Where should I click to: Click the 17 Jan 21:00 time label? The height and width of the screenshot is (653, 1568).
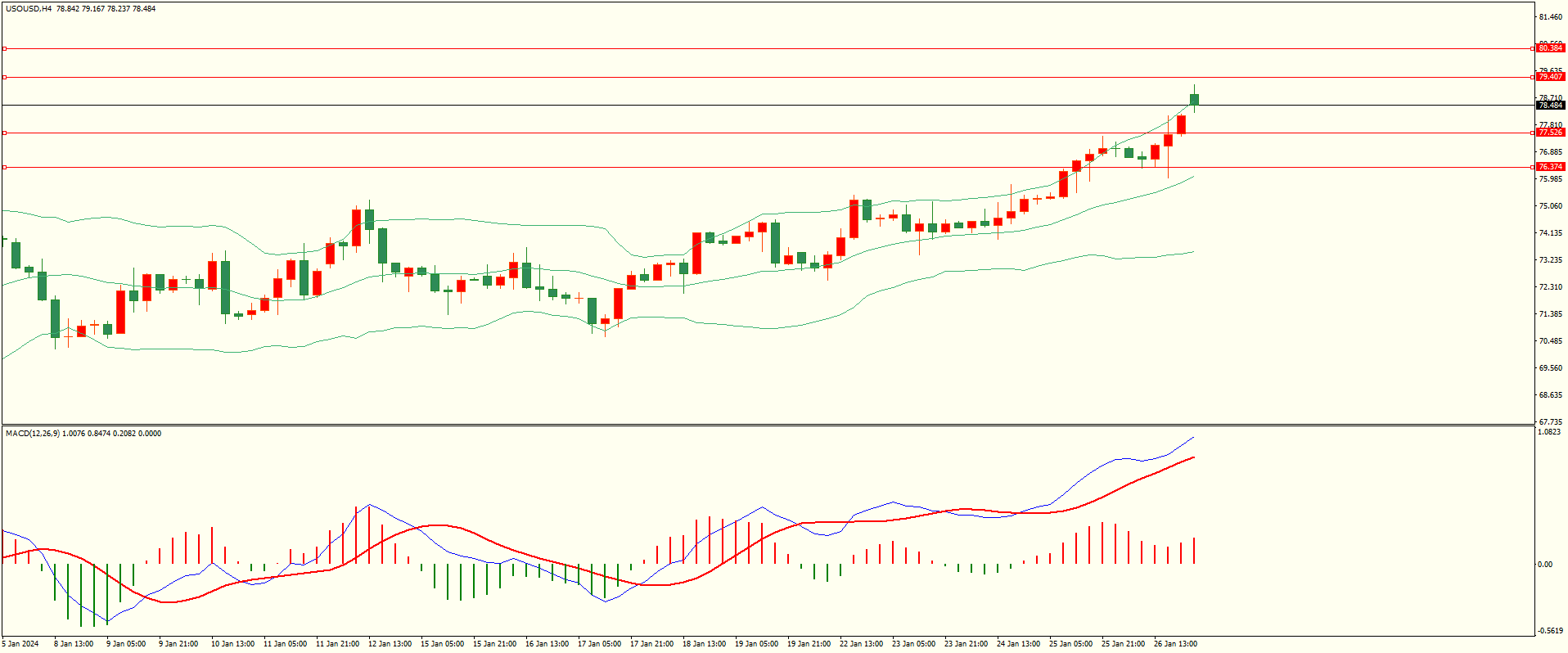tap(651, 644)
